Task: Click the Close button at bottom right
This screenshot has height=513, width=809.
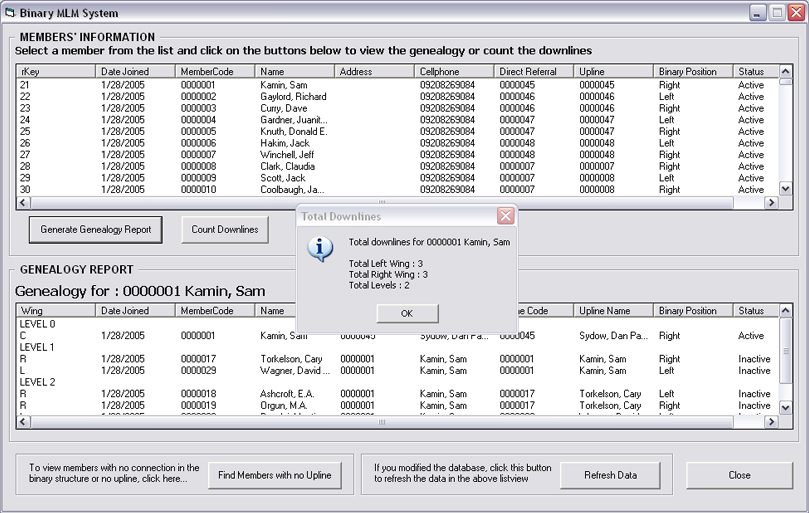Action: tap(739, 475)
